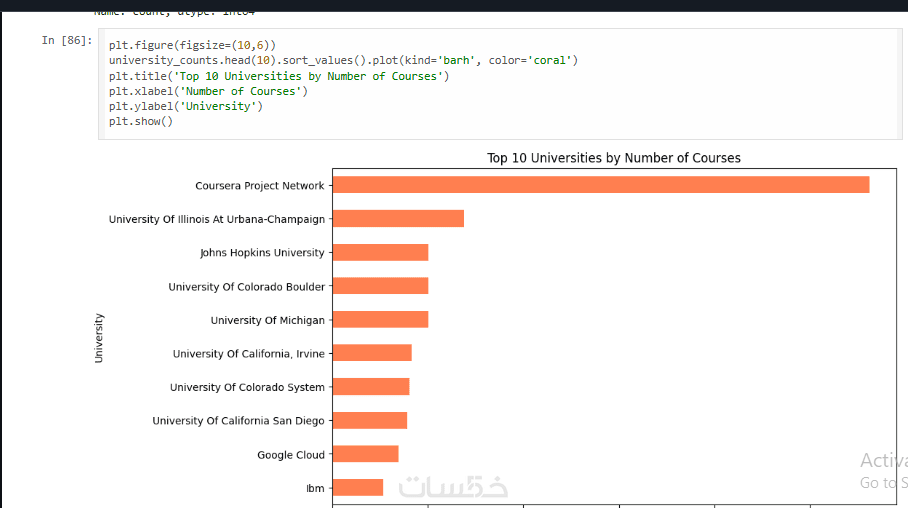The height and width of the screenshot is (508, 908).
Task: Click the plt.ylabel('University') code line
Action: [186, 106]
